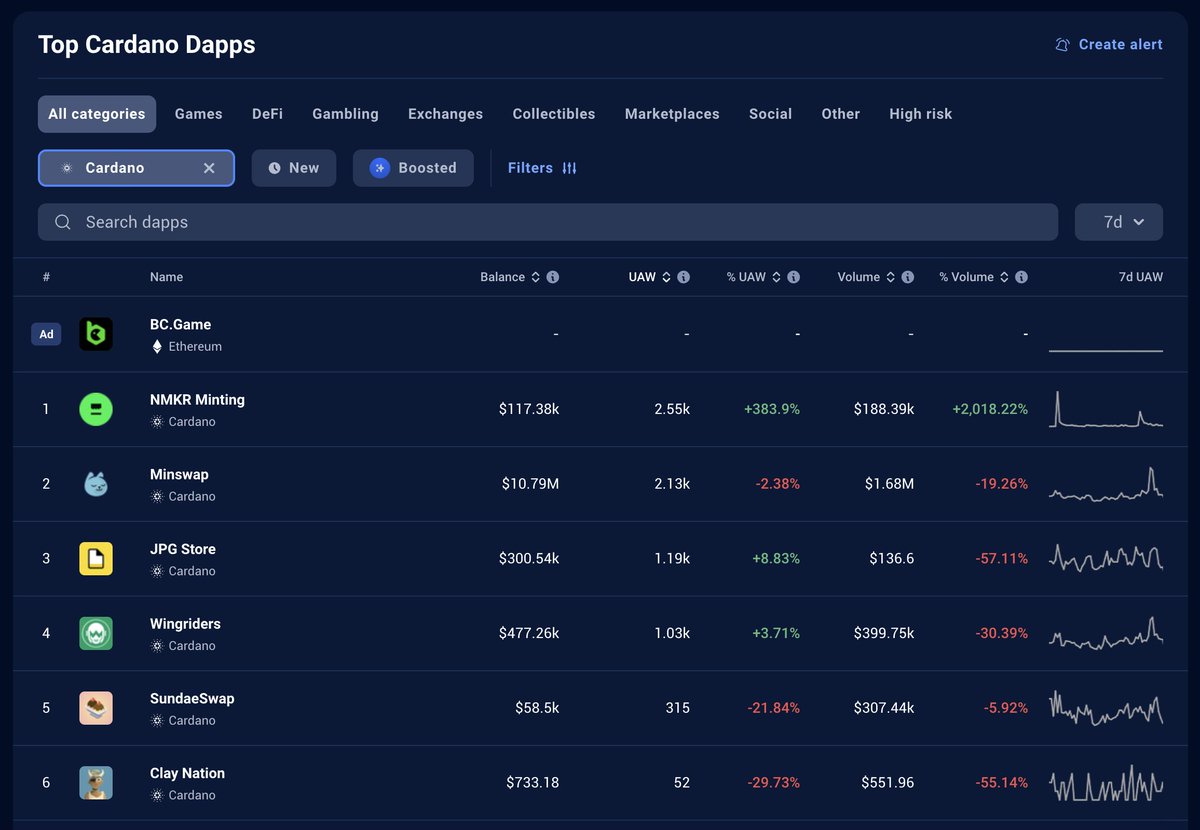Sort by the % Volume column arrows
Screen dimensions: 1200x830
1004,277
